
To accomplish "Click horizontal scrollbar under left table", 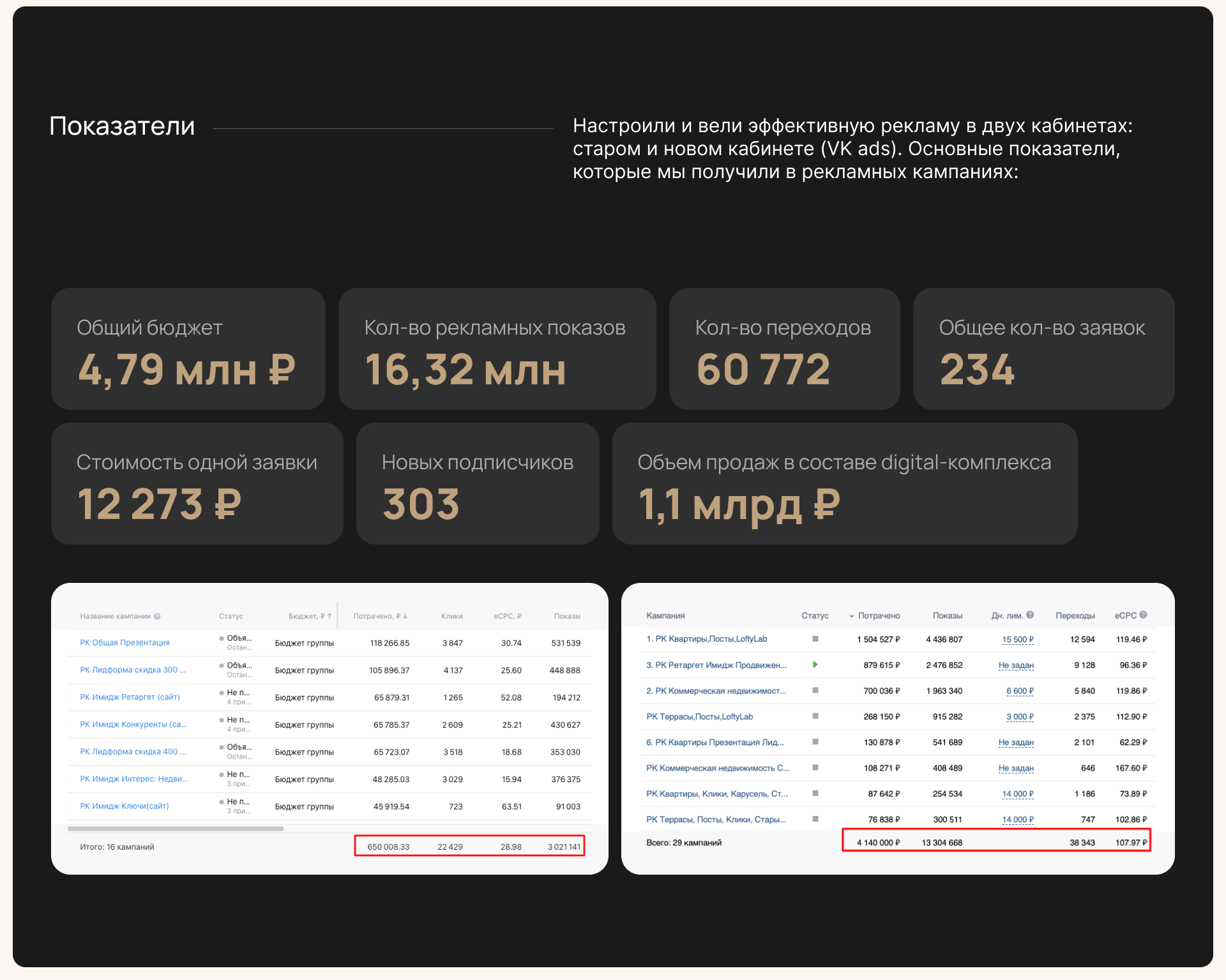I will (x=176, y=829).
